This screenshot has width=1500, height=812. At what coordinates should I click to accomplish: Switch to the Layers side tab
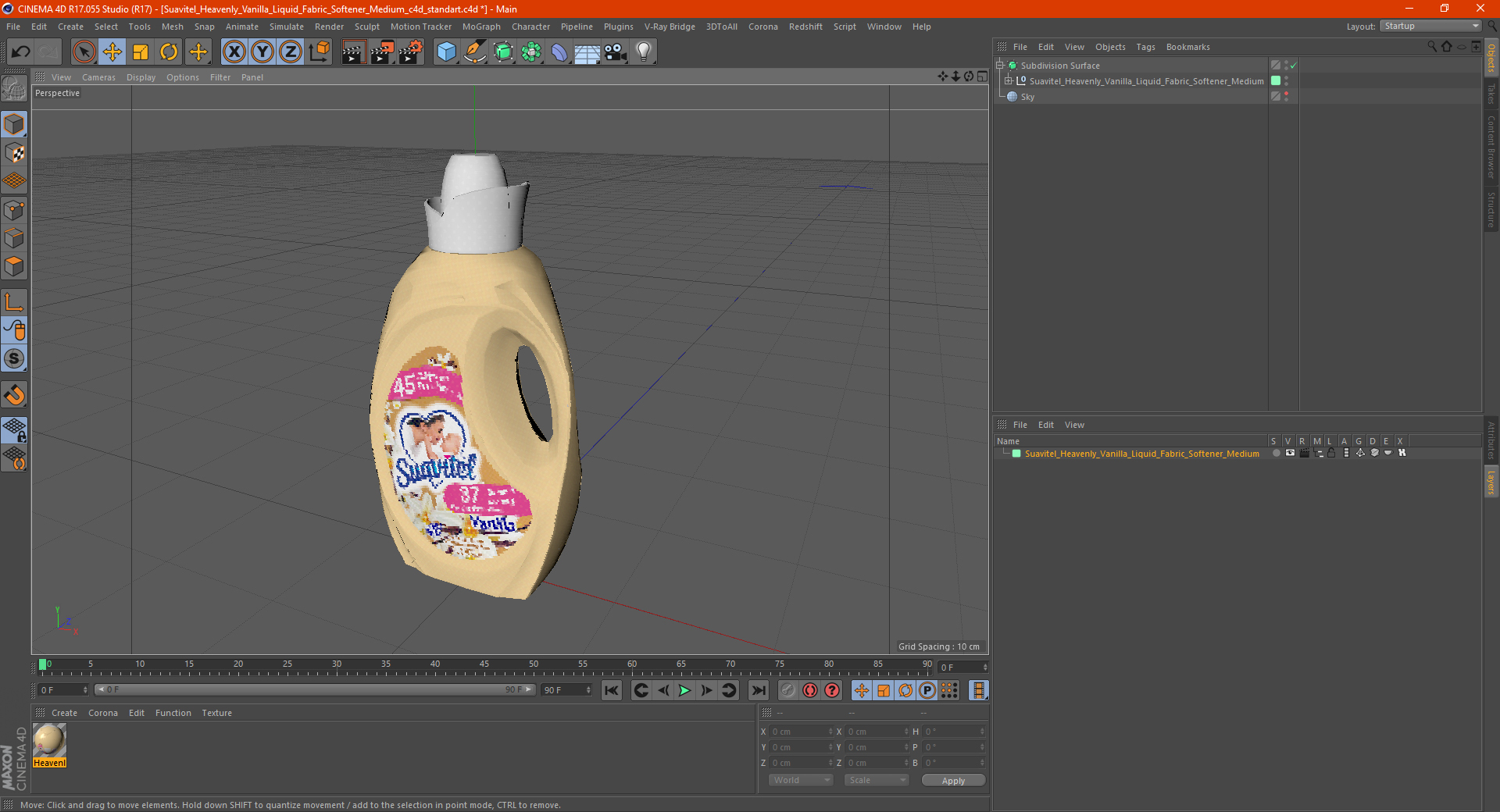[x=1491, y=483]
